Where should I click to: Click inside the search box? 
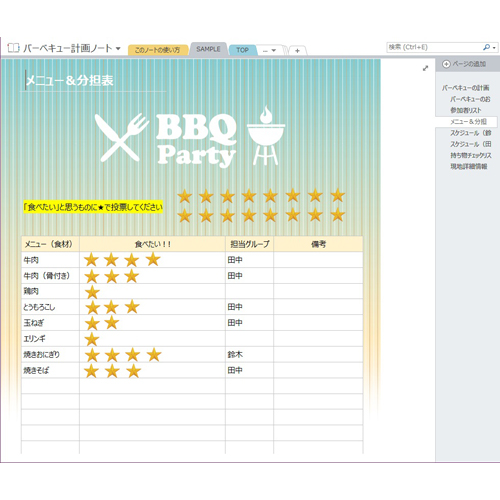click(x=434, y=47)
